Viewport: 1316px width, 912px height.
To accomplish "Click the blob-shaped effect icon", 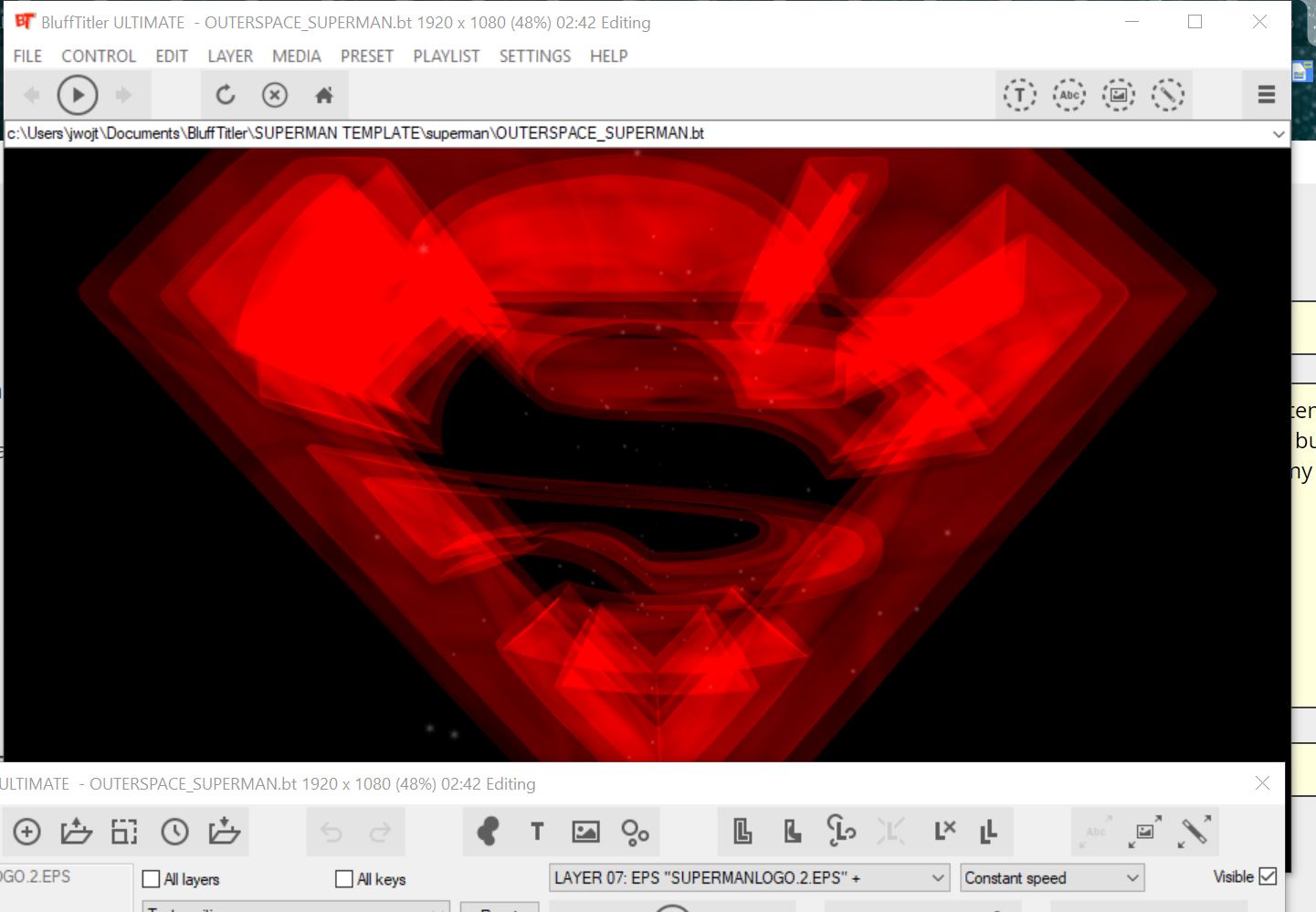I will click(x=489, y=832).
